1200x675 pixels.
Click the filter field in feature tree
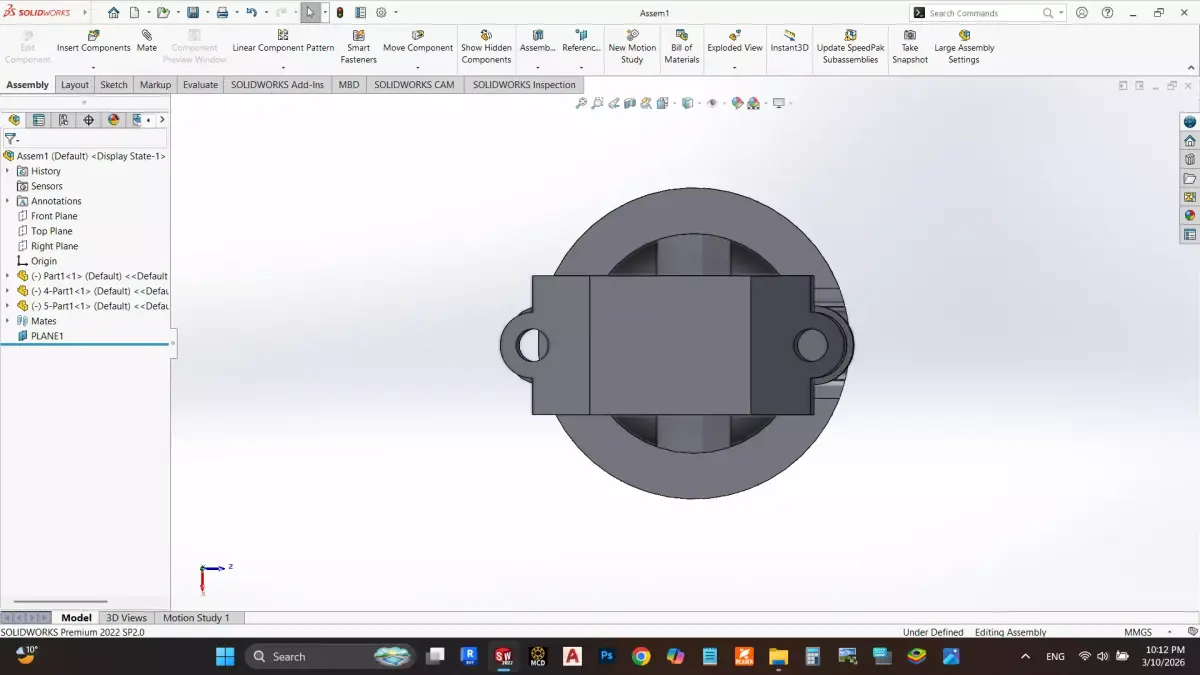[85, 139]
